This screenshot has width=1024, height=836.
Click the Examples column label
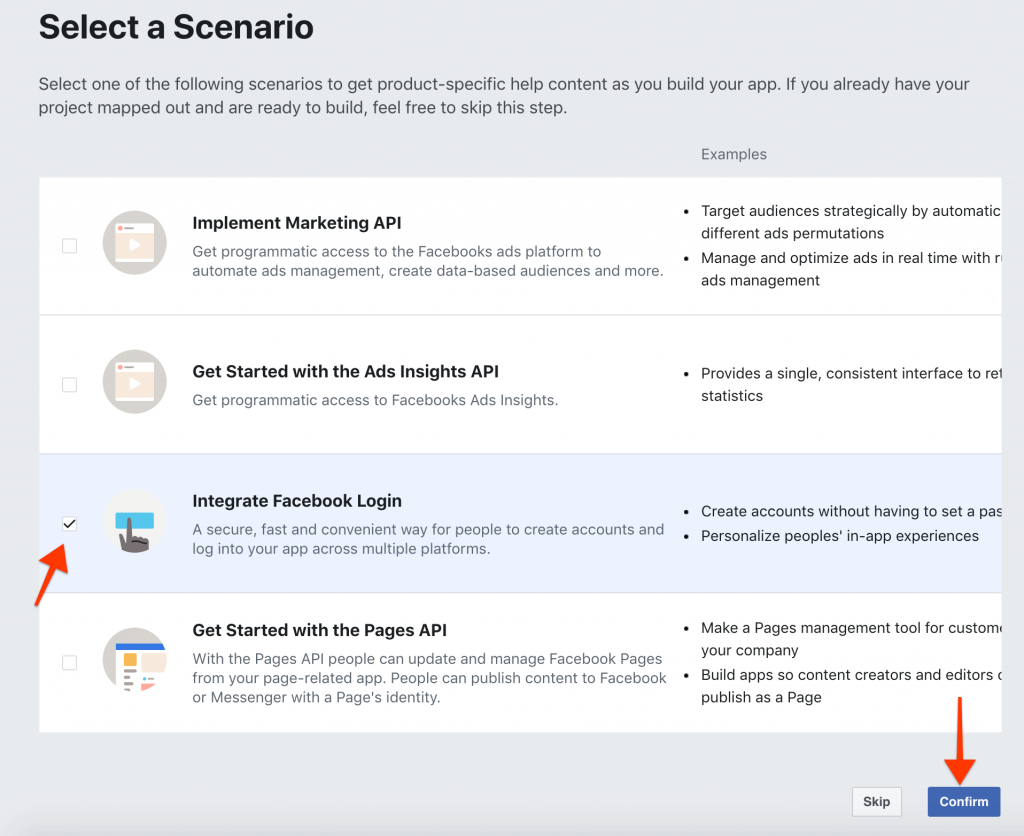(733, 154)
